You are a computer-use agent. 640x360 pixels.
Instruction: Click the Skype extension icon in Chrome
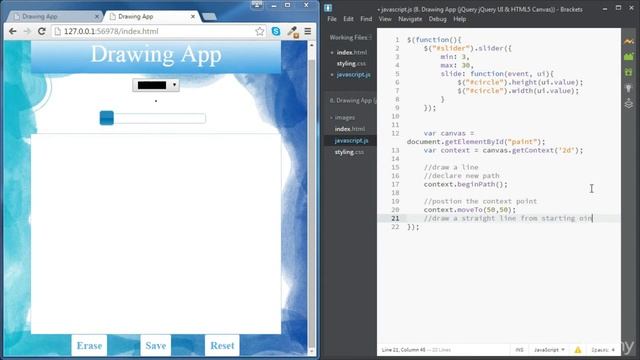[276, 31]
